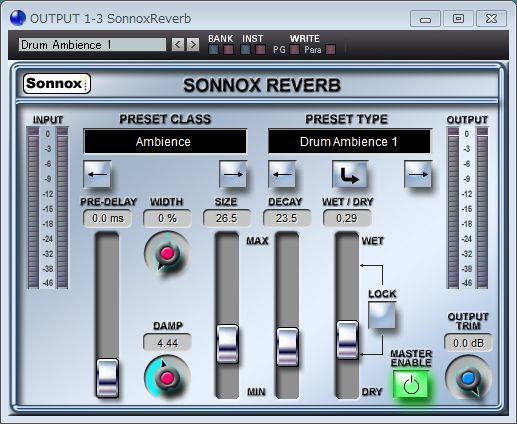Click the Size slider handle
517x424 pixels.
pos(227,344)
